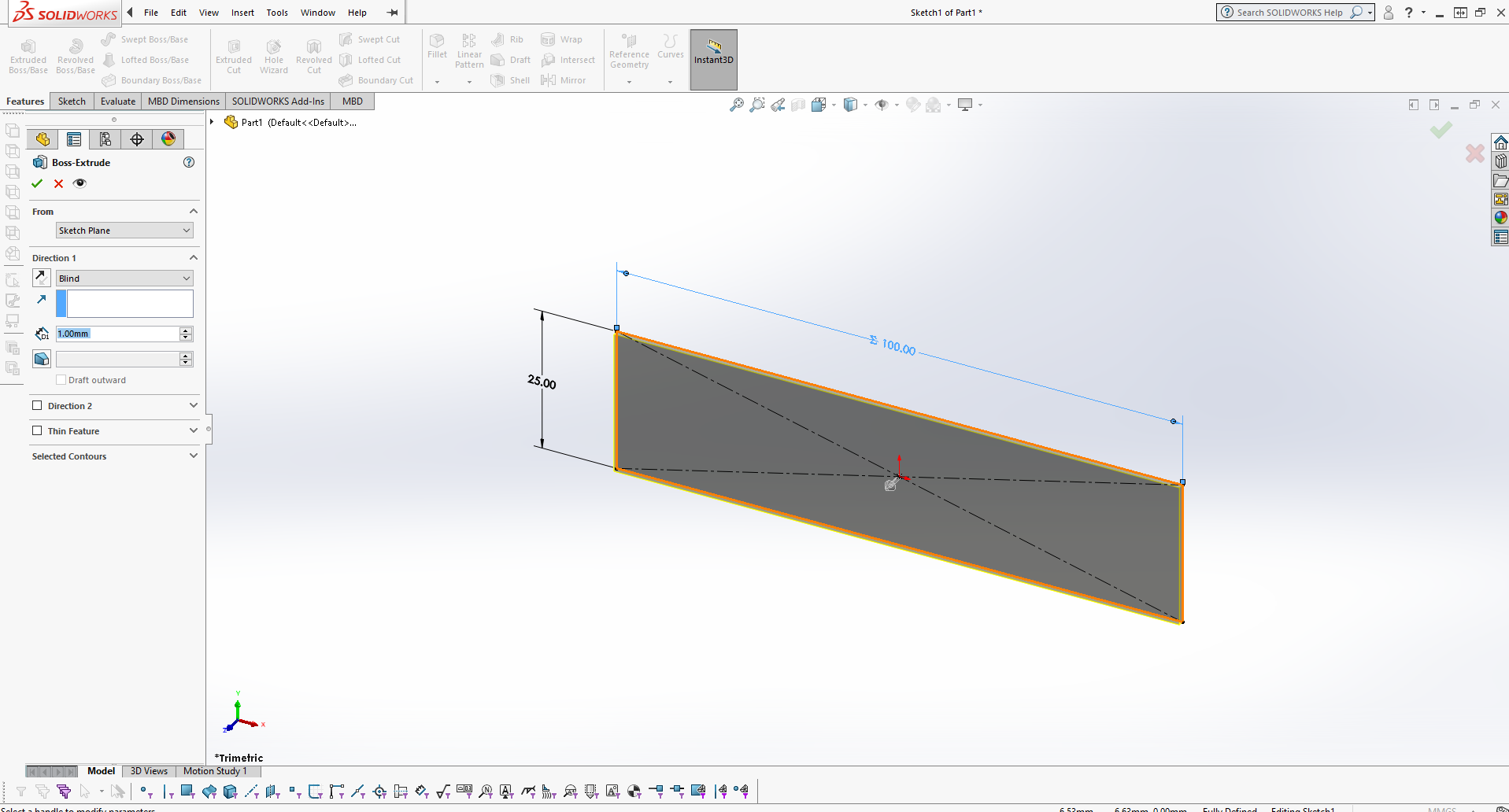Open ConfigurationManager tab icon

105,139
